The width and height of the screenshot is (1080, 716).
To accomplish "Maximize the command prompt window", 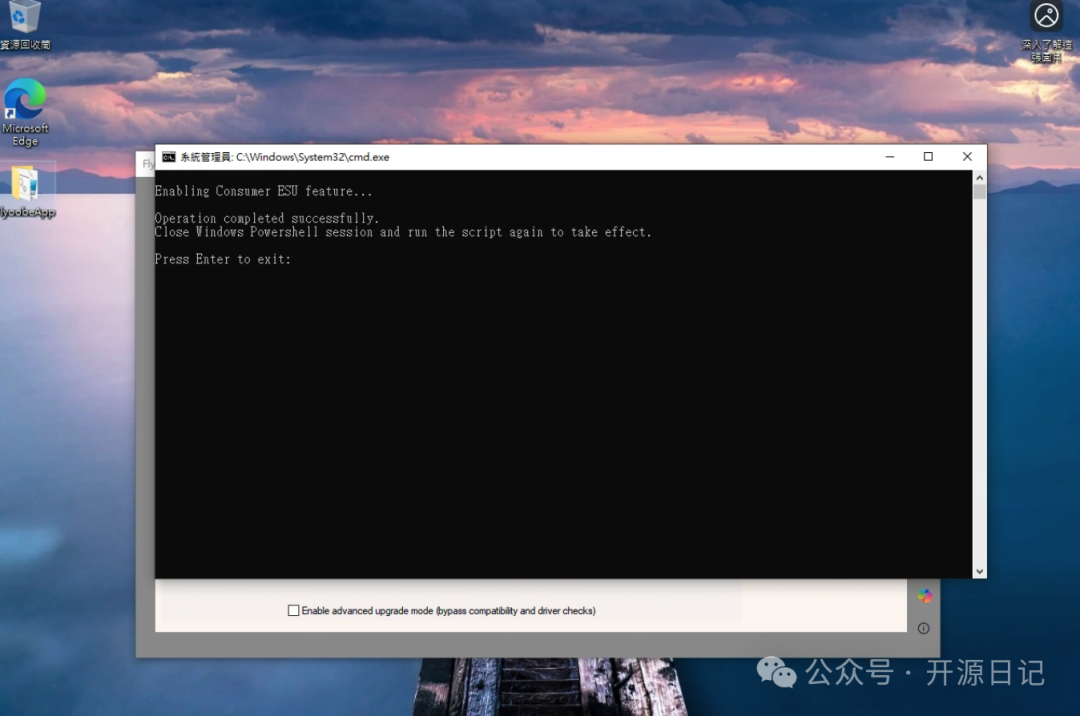I will 928,157.
